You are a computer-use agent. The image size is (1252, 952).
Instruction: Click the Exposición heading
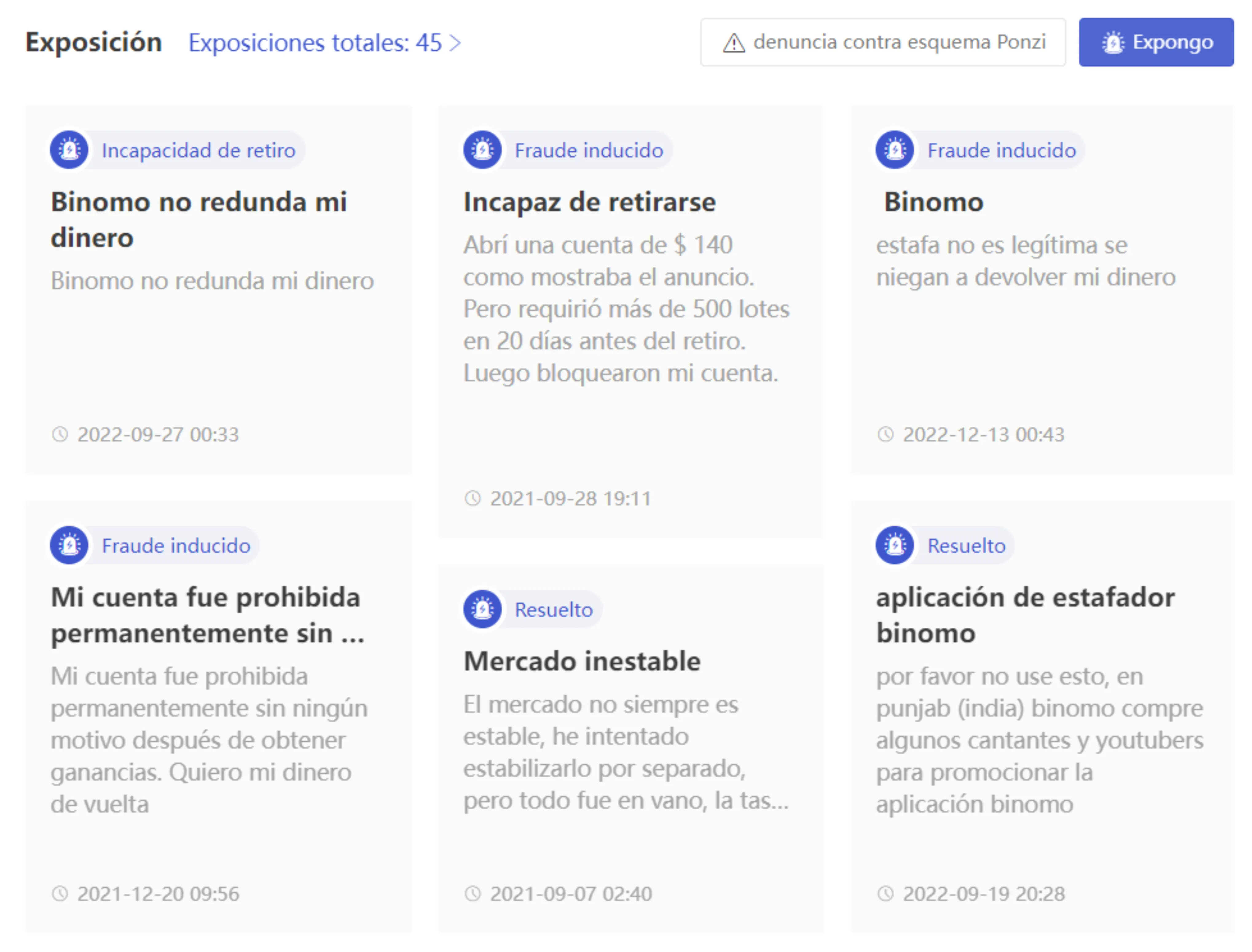[94, 42]
